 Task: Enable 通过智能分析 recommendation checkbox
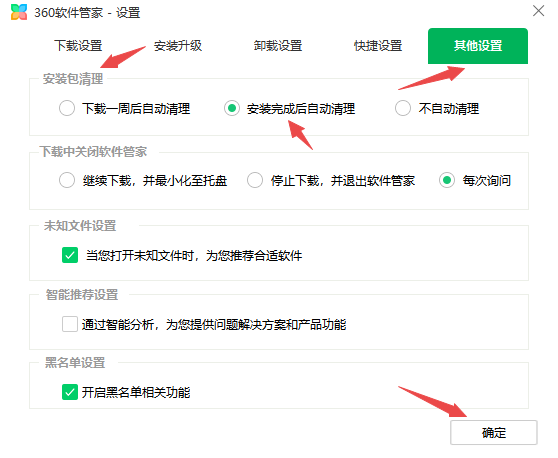(x=70, y=324)
